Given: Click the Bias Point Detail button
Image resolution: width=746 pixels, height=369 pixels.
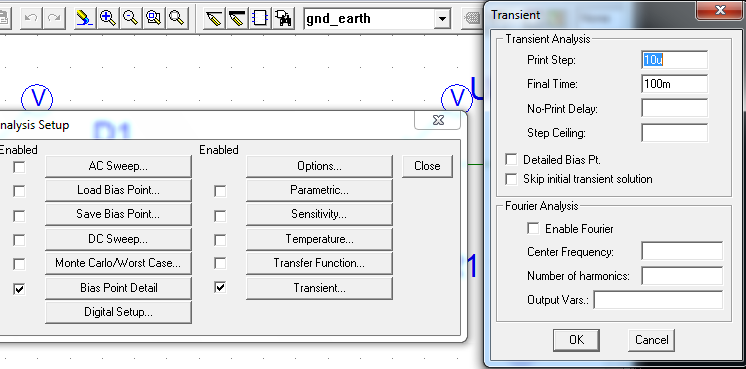Looking at the screenshot, I should [118, 288].
